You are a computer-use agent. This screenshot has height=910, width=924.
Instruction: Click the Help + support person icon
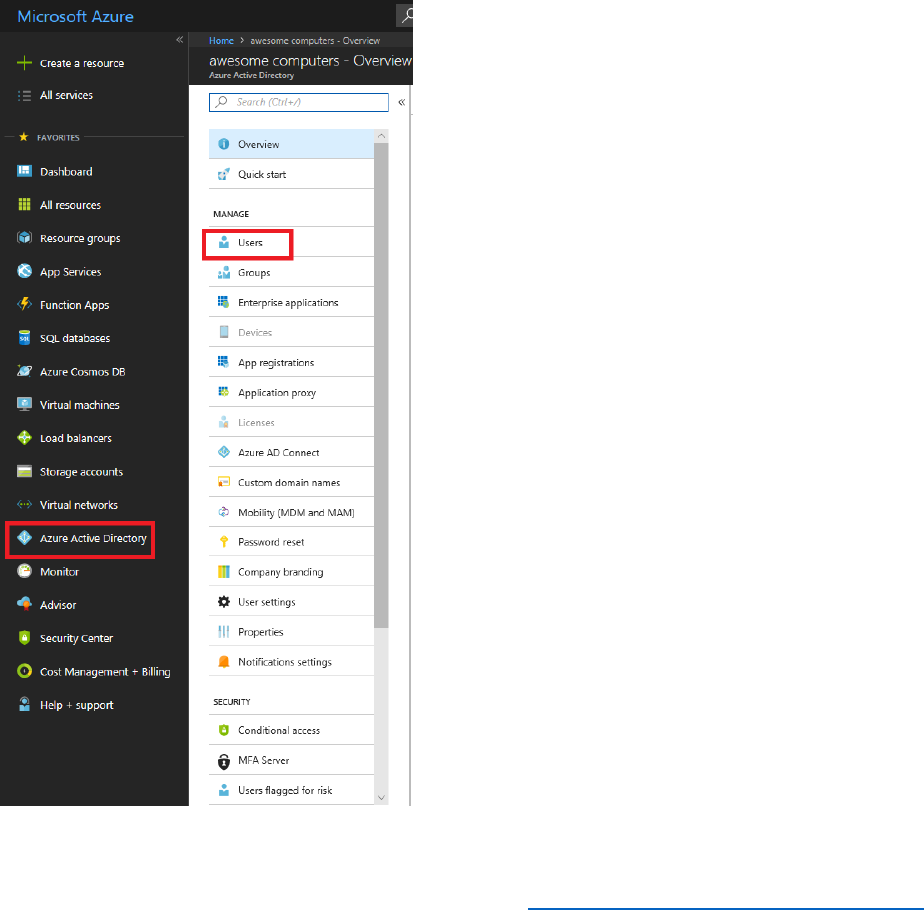pos(24,704)
